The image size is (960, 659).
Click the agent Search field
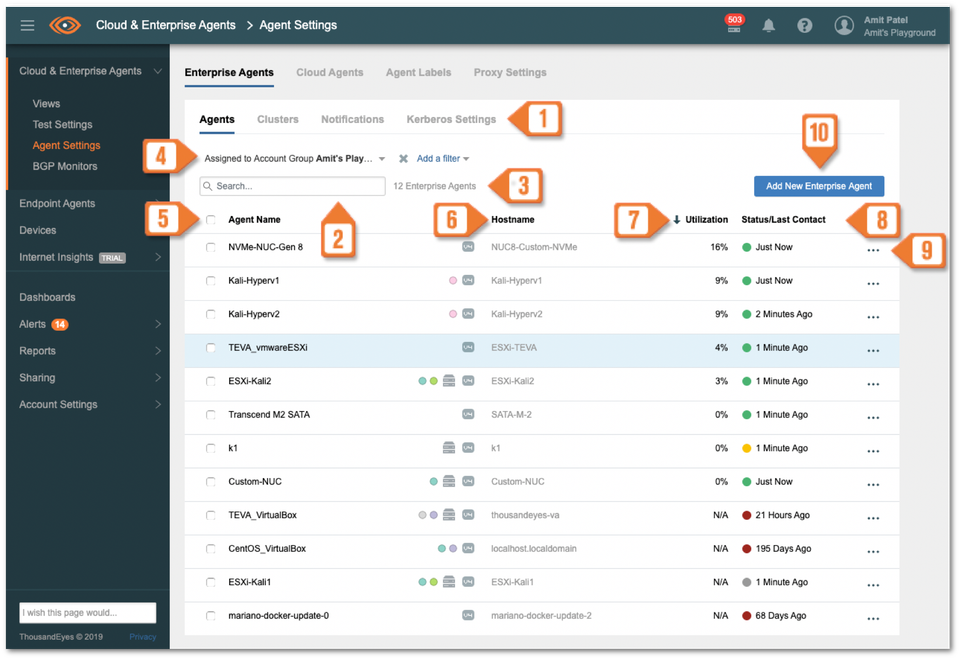pyautogui.click(x=292, y=186)
